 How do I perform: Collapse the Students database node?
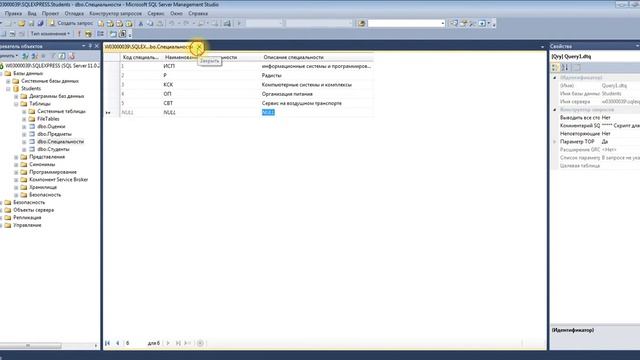(8, 89)
